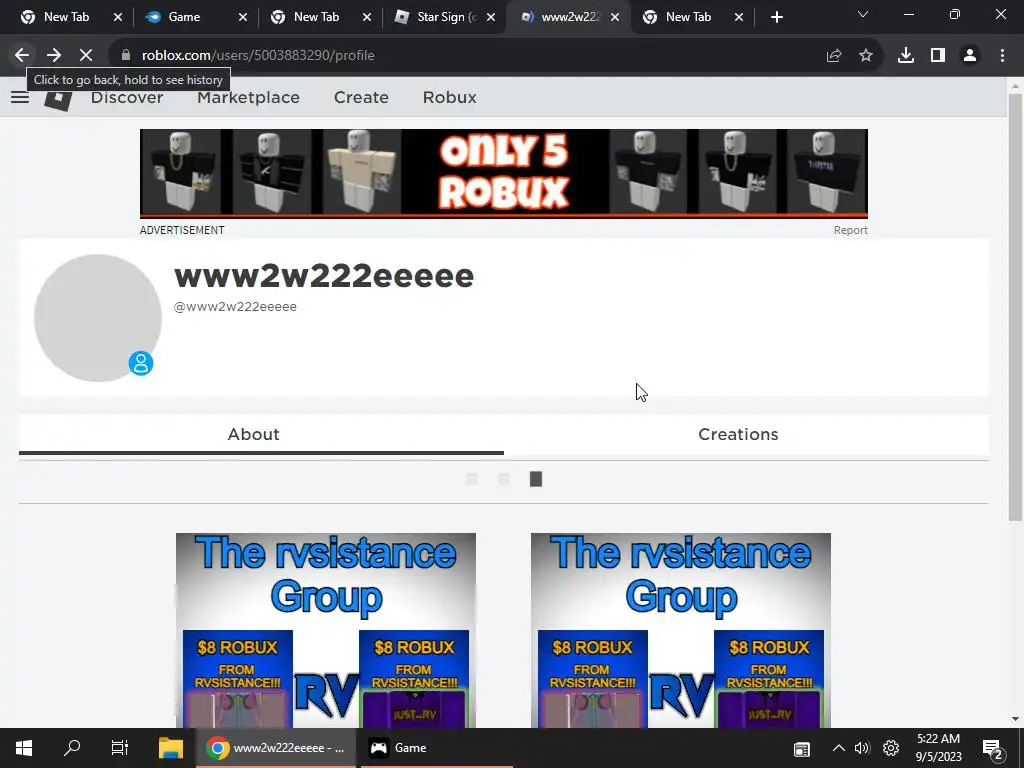The height and width of the screenshot is (768, 1024).
Task: Click the right rvsistance Group ad image
Action: point(680,630)
